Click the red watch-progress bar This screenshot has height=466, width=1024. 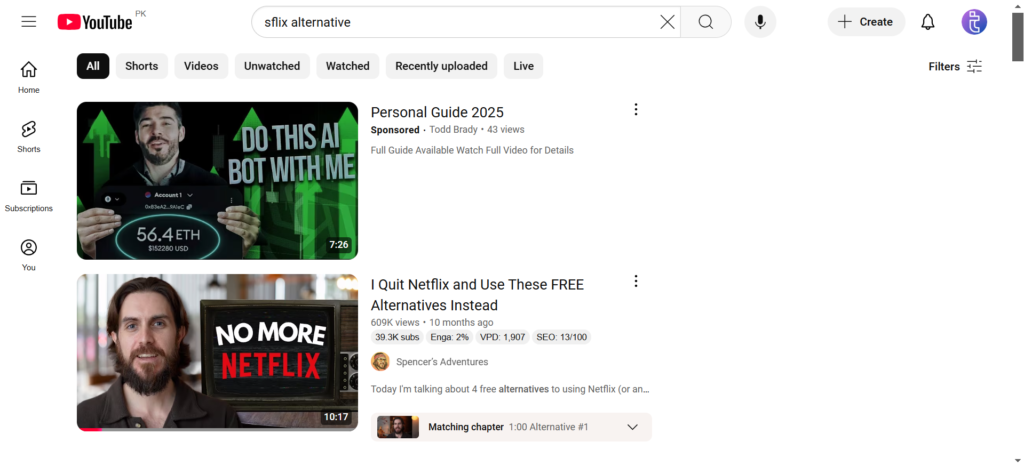click(89, 429)
